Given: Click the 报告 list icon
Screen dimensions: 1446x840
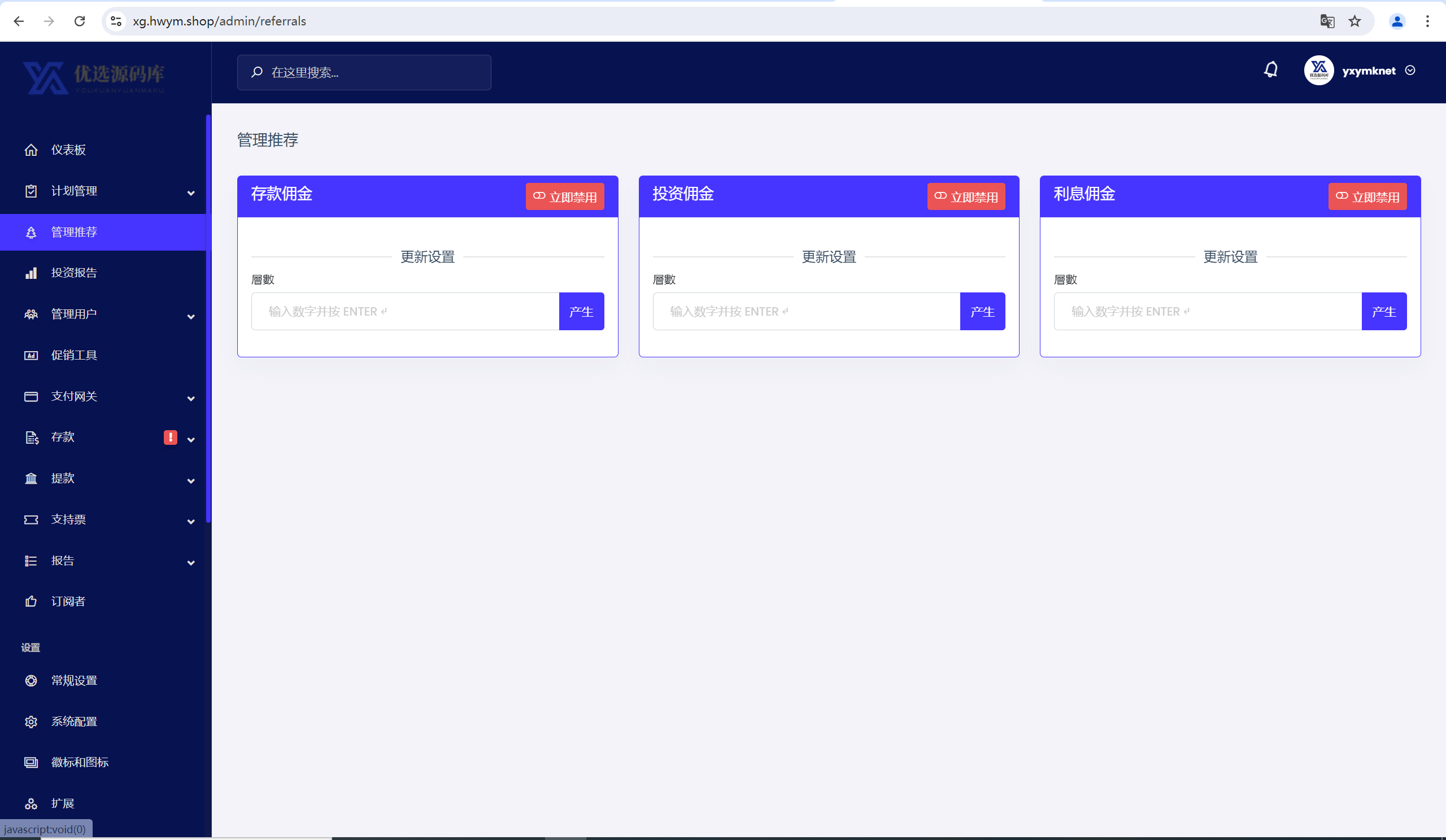Looking at the screenshot, I should (31, 561).
